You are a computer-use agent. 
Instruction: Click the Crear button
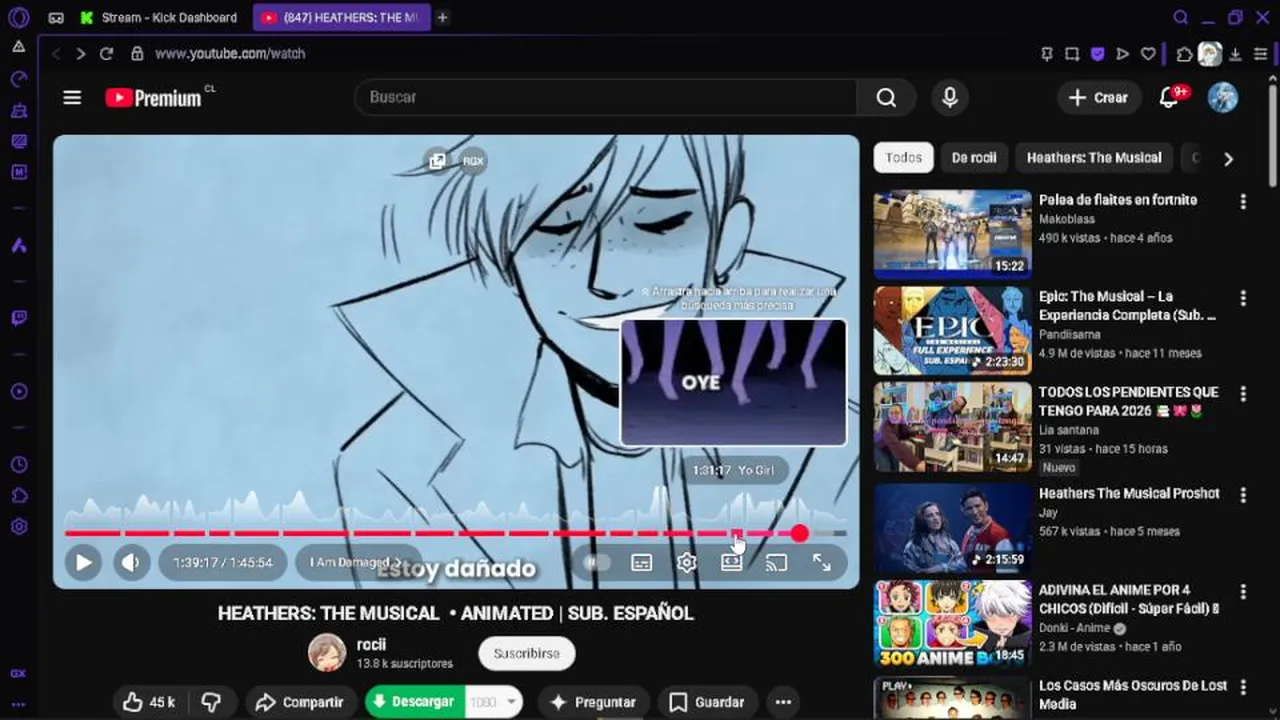point(1099,97)
